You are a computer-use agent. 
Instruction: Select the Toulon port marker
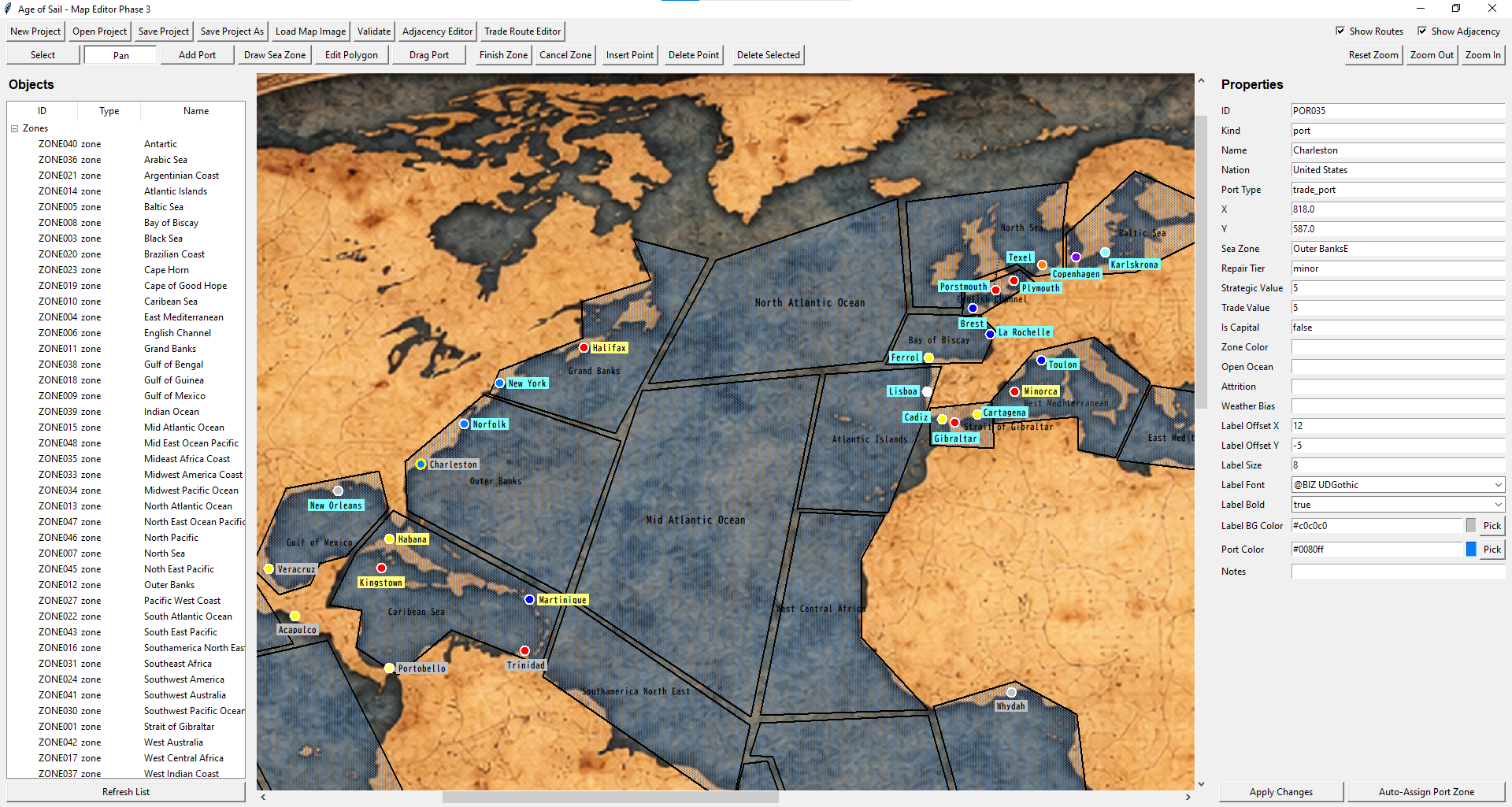[x=1041, y=361]
